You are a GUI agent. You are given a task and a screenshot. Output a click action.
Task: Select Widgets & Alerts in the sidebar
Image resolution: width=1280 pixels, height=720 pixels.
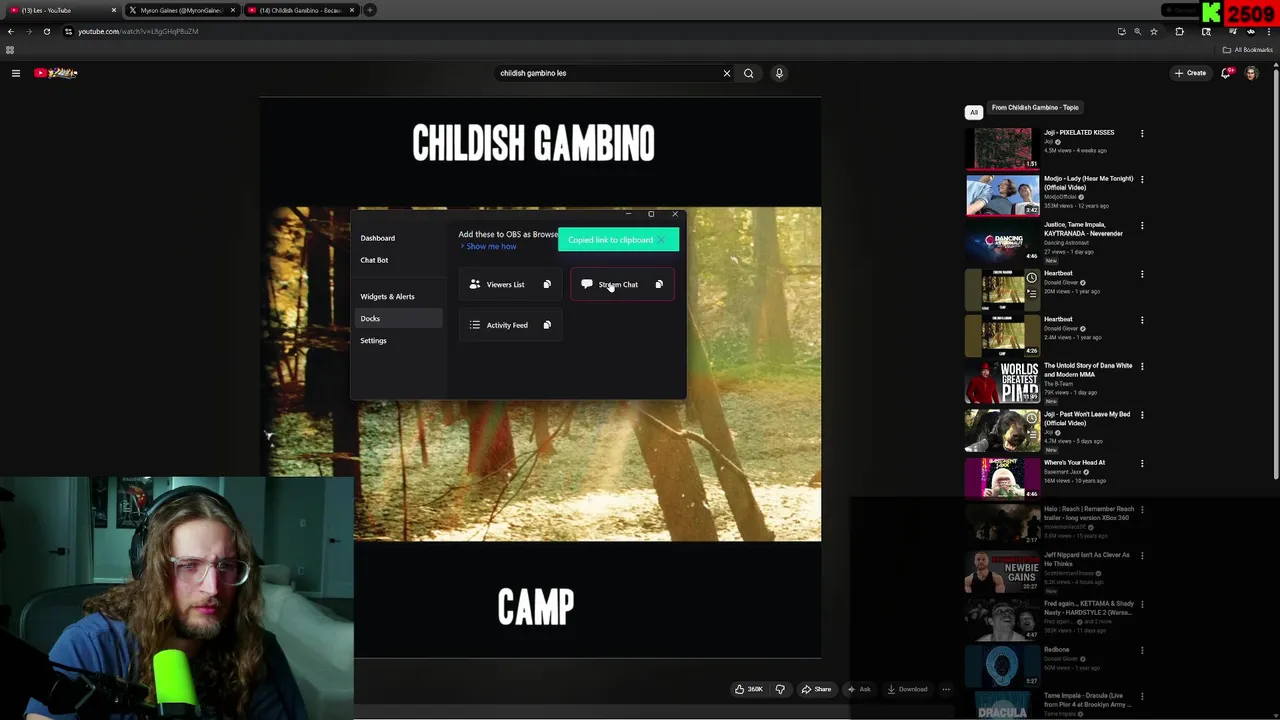(387, 296)
